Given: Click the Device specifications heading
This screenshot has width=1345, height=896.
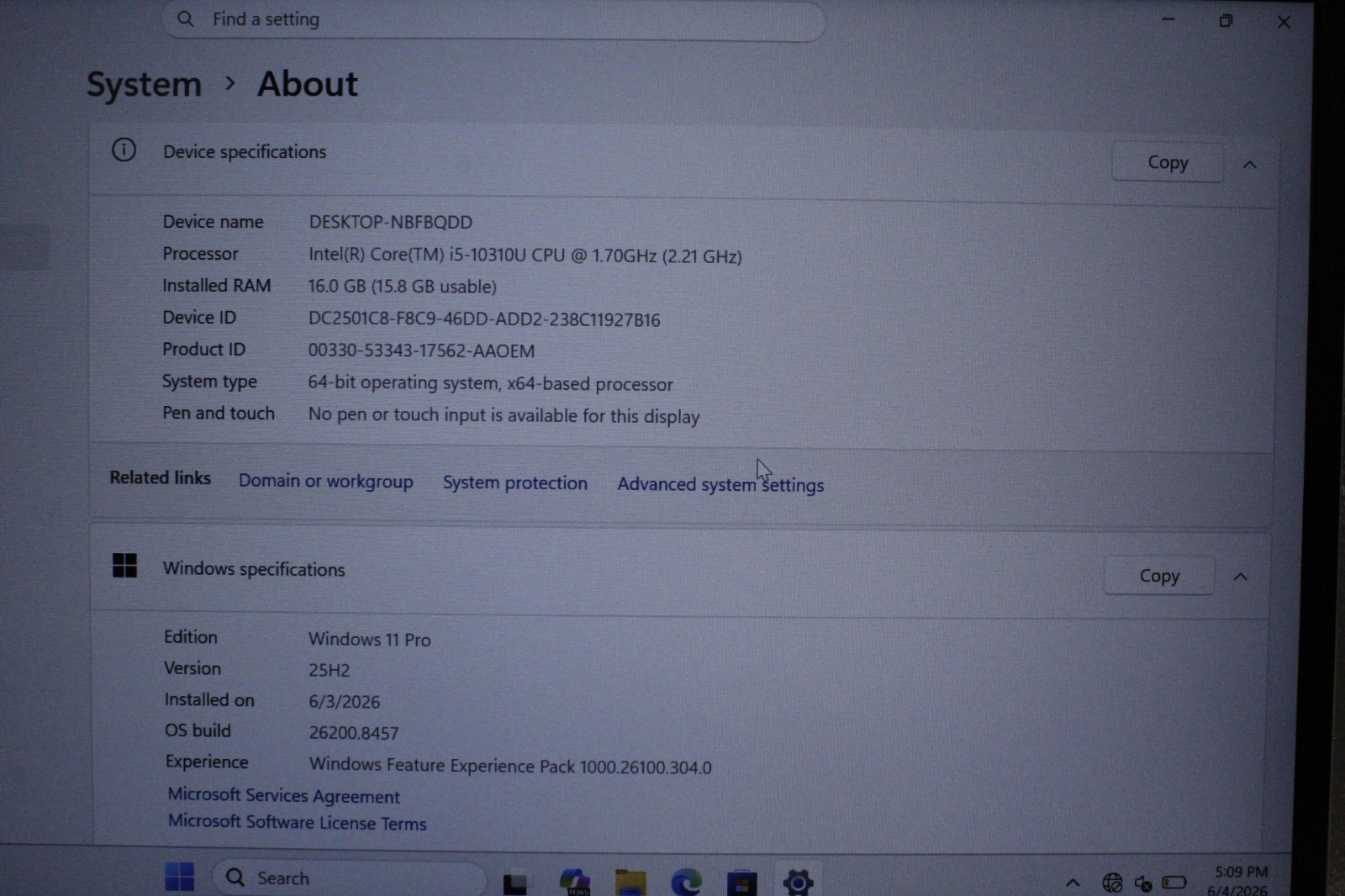Looking at the screenshot, I should pyautogui.click(x=245, y=152).
